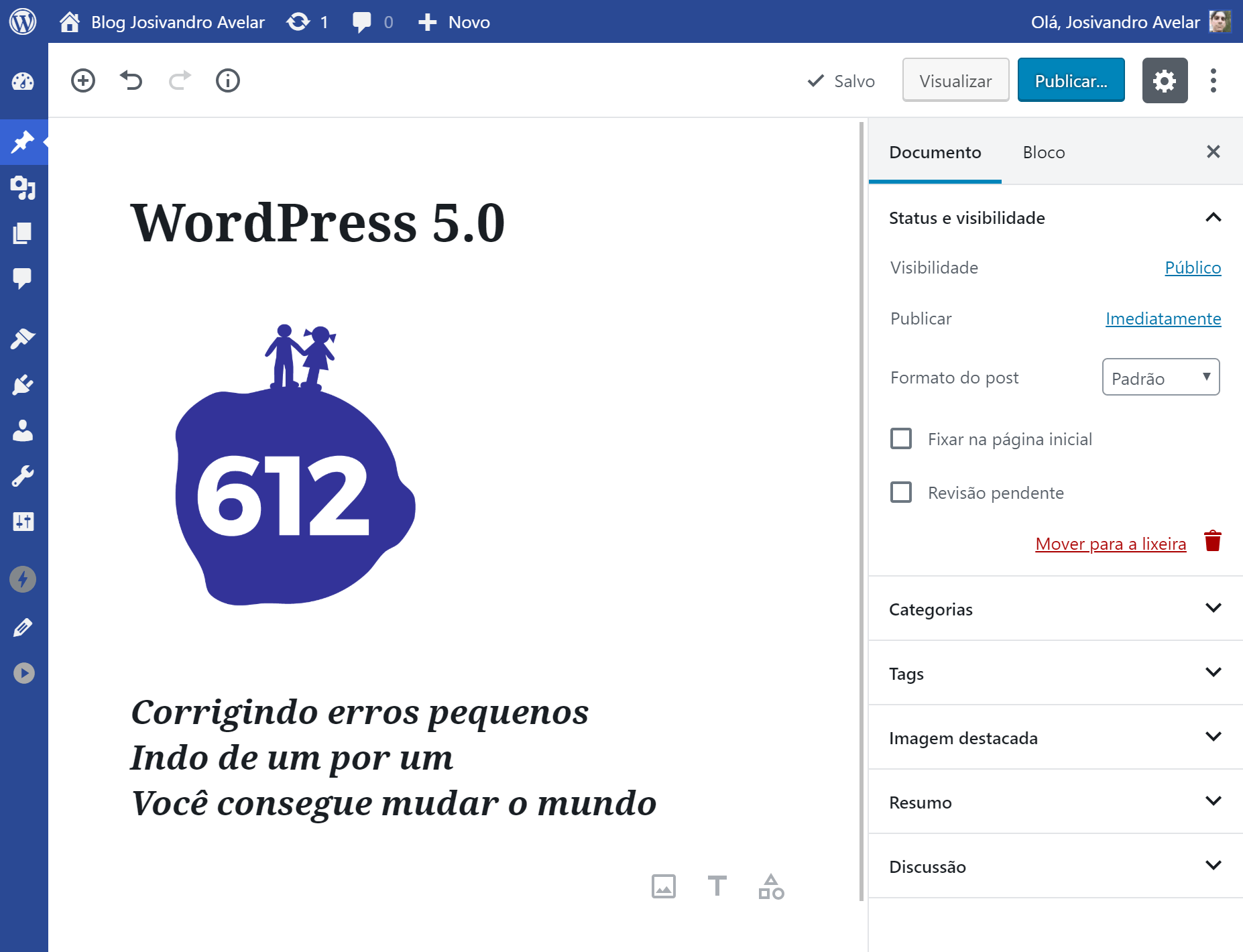Insert shapes block quick icon
Image resolution: width=1243 pixels, height=952 pixels.
(x=771, y=886)
